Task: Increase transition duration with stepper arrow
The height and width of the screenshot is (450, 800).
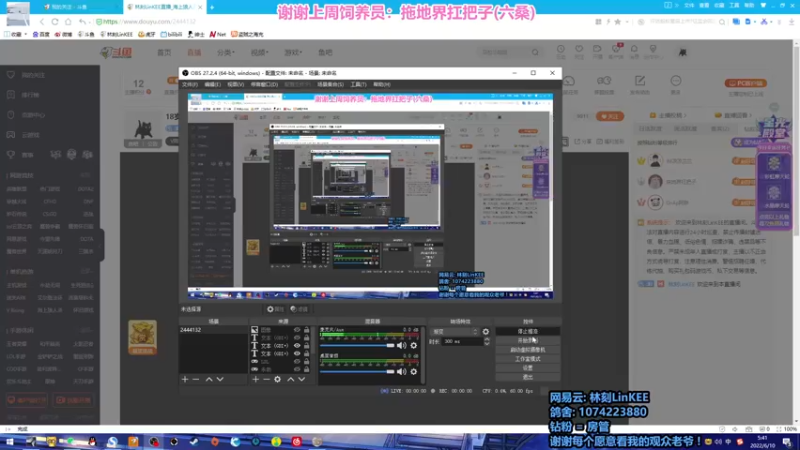Action: pos(487,339)
